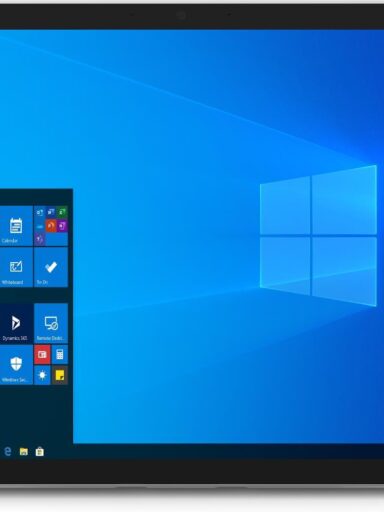Open the Calendar tile

click(x=16, y=226)
